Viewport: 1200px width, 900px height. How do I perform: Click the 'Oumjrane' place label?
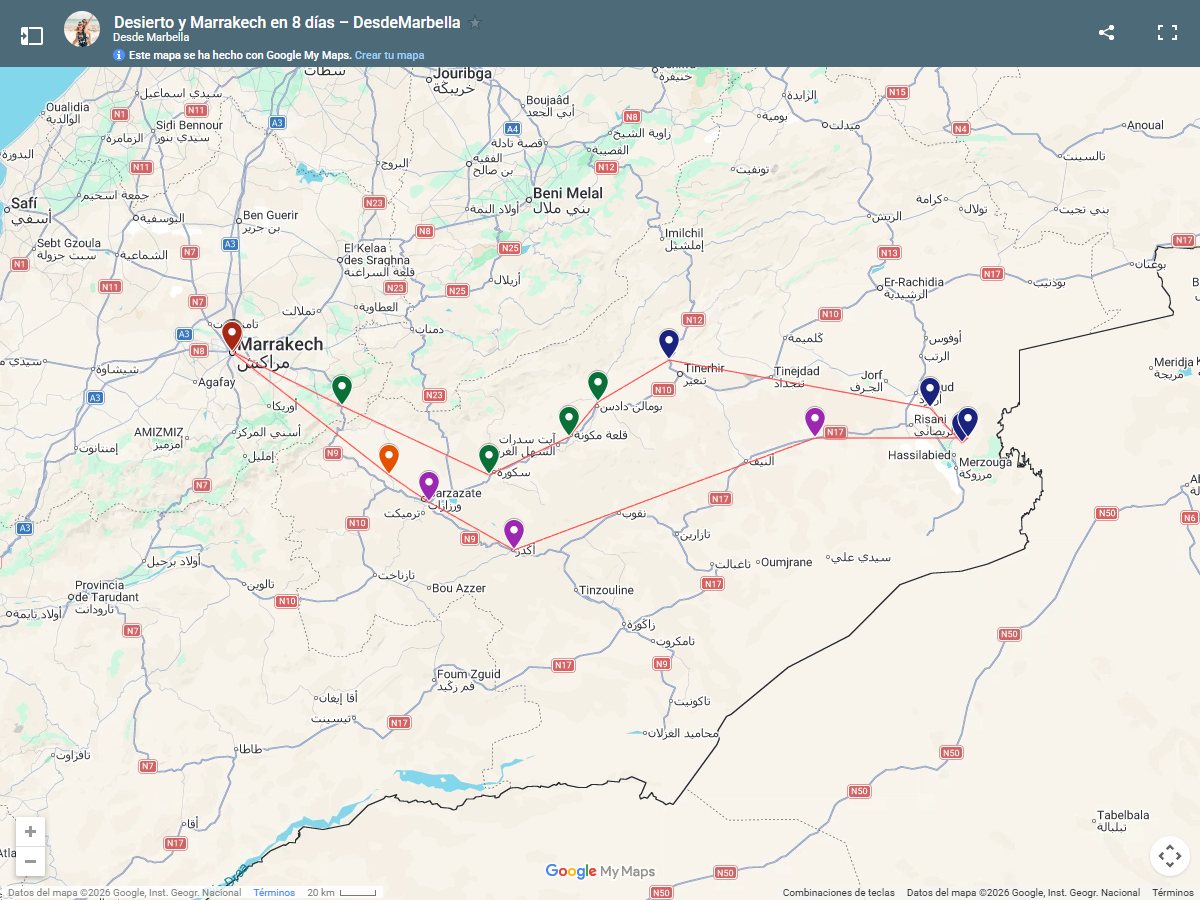(787, 562)
